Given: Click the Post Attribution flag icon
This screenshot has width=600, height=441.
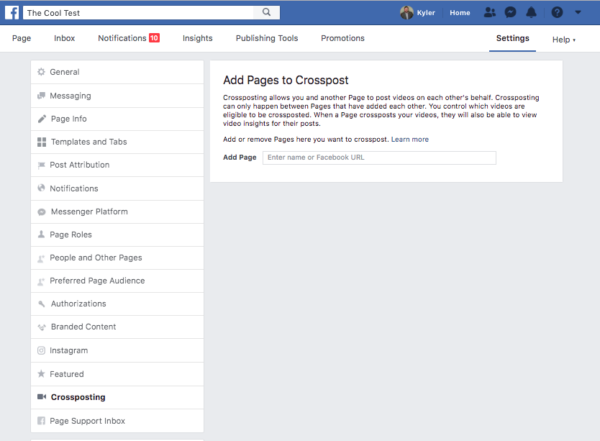Looking at the screenshot, I should coord(41,165).
